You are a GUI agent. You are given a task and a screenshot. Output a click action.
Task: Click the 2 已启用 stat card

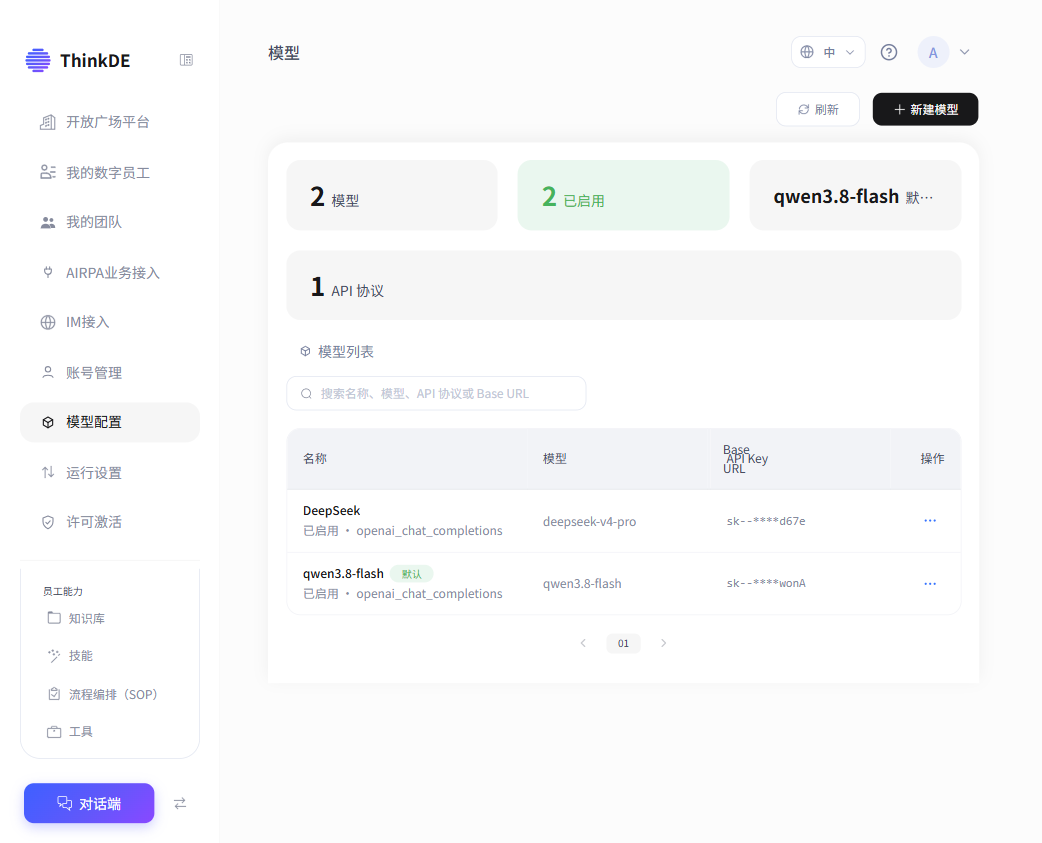623,195
